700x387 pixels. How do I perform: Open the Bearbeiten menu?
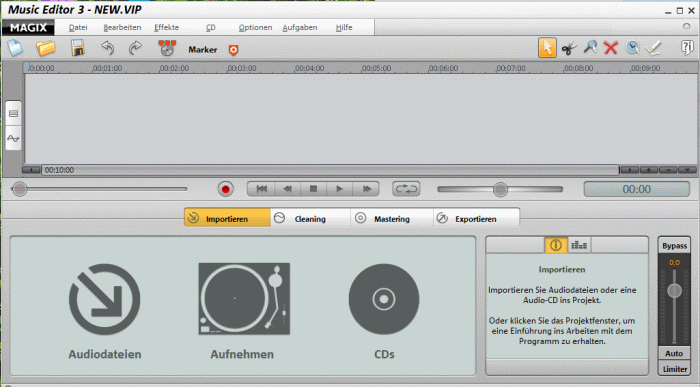pyautogui.click(x=122, y=27)
